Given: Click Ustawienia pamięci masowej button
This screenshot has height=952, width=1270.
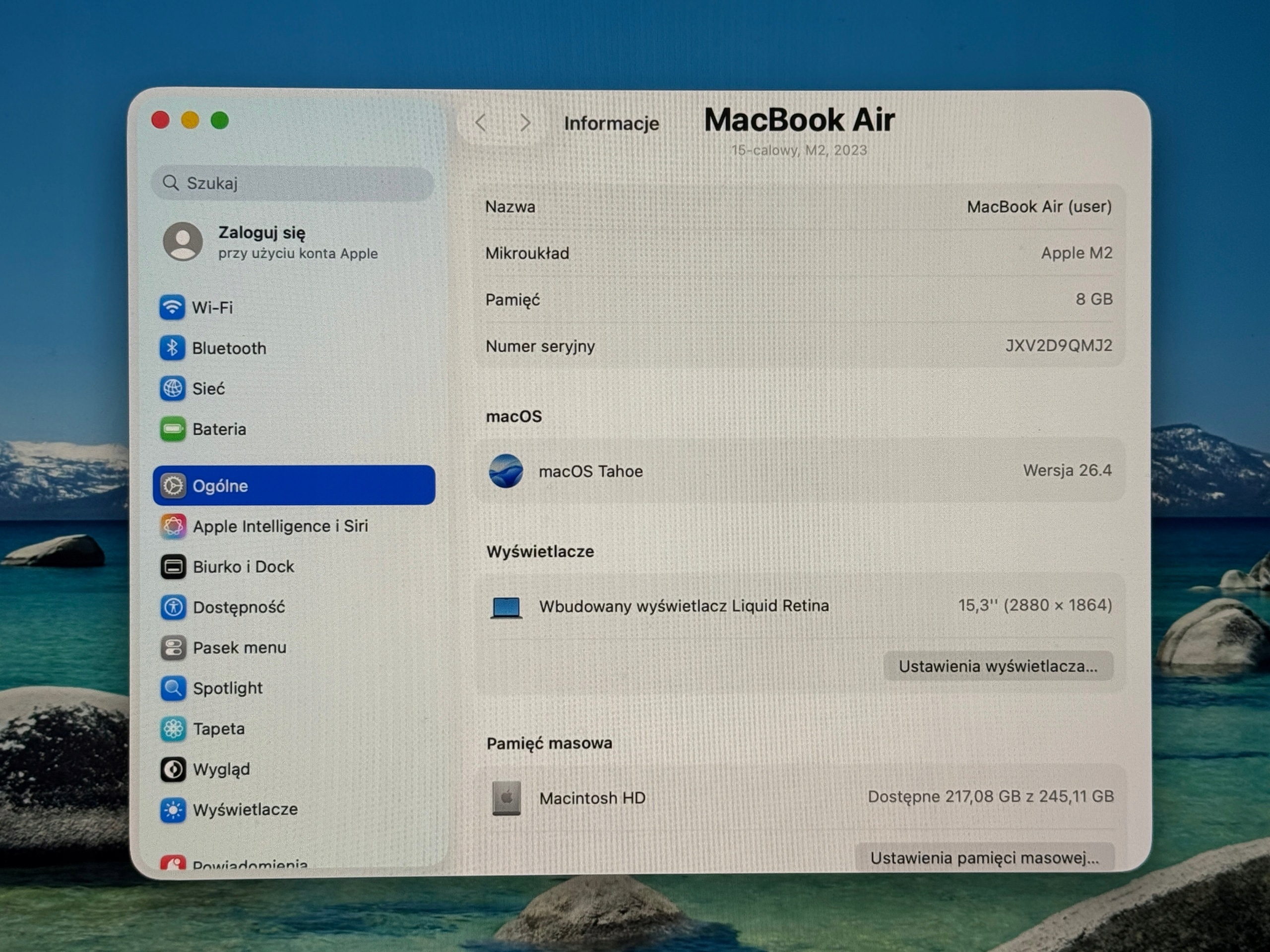Looking at the screenshot, I should tap(985, 858).
